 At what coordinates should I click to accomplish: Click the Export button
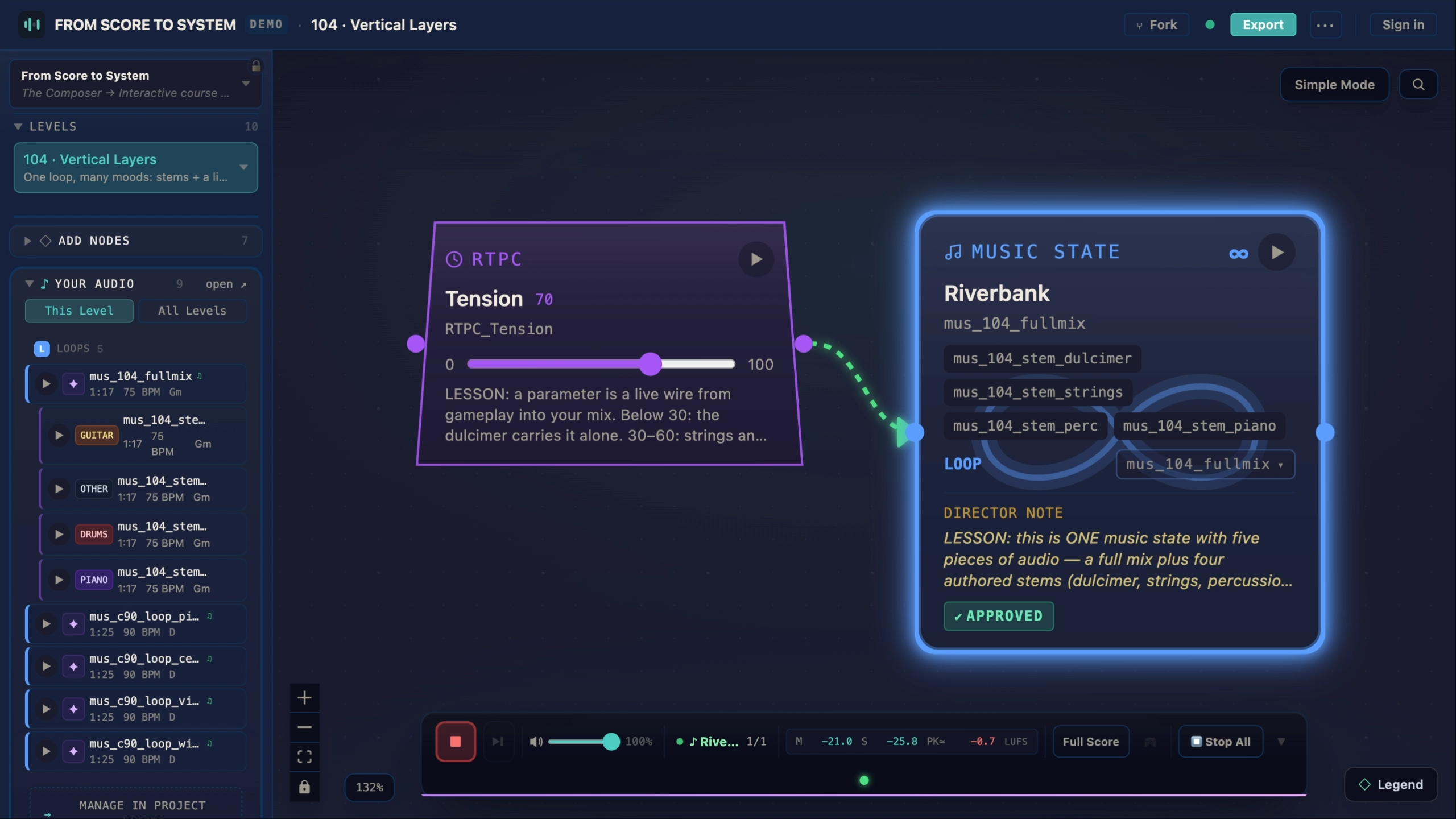click(1263, 25)
